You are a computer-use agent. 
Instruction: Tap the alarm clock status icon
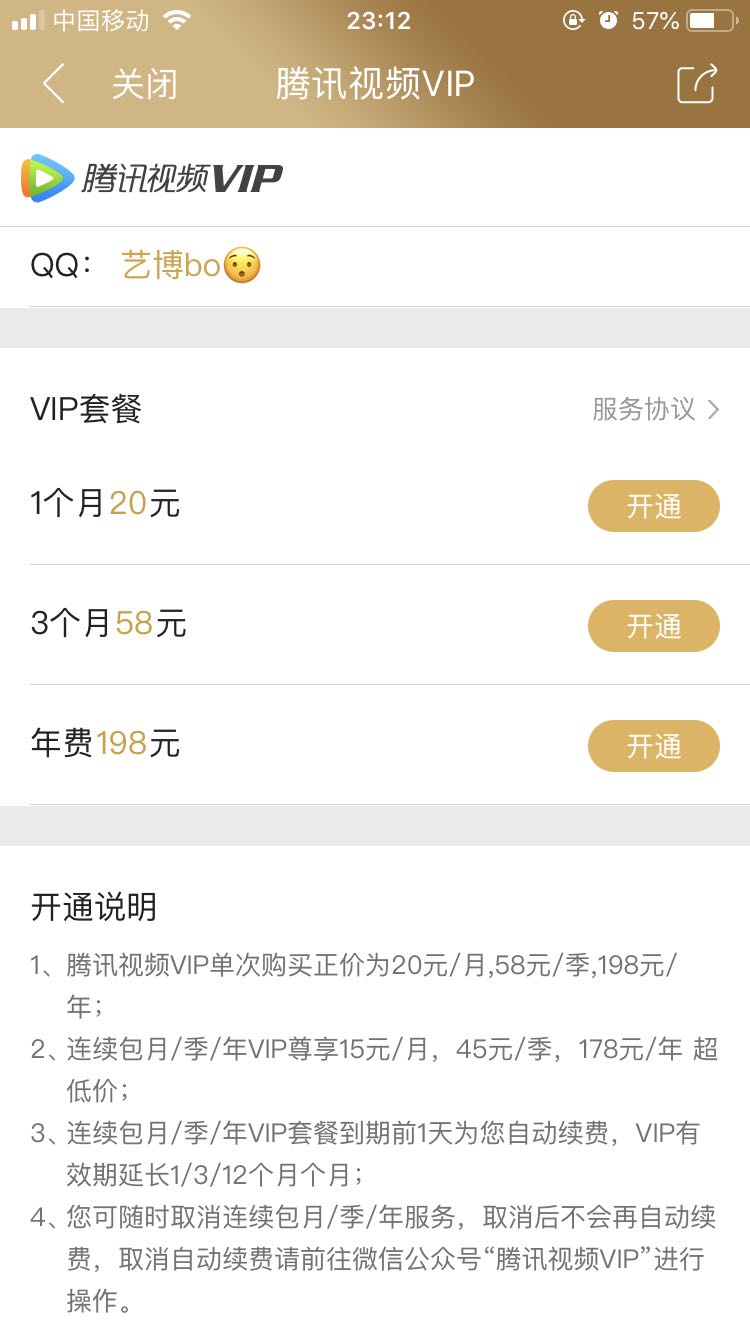[x=608, y=20]
